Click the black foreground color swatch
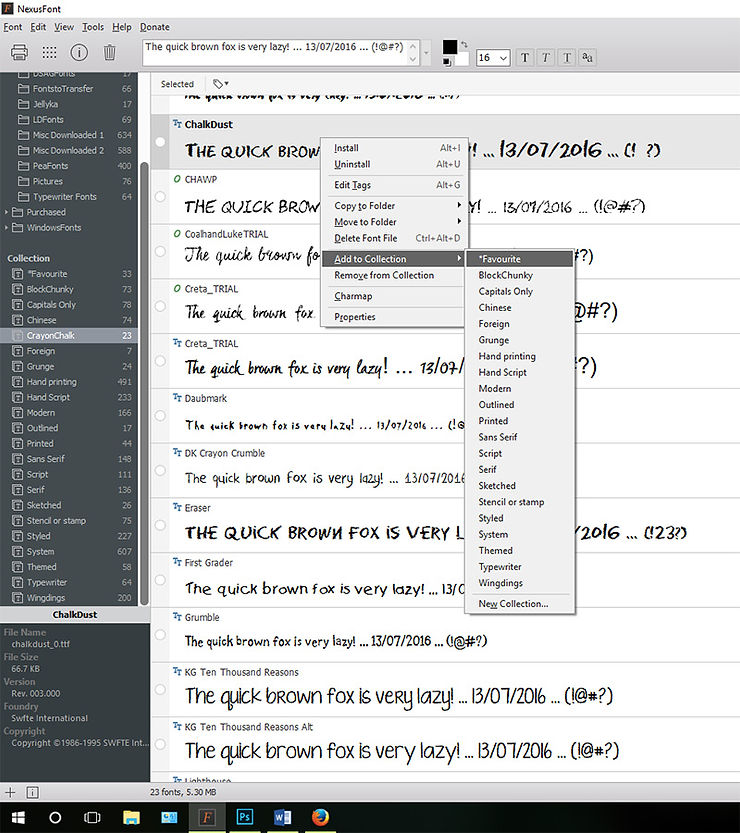Screen dimensions: 740x833 pyautogui.click(x=449, y=47)
